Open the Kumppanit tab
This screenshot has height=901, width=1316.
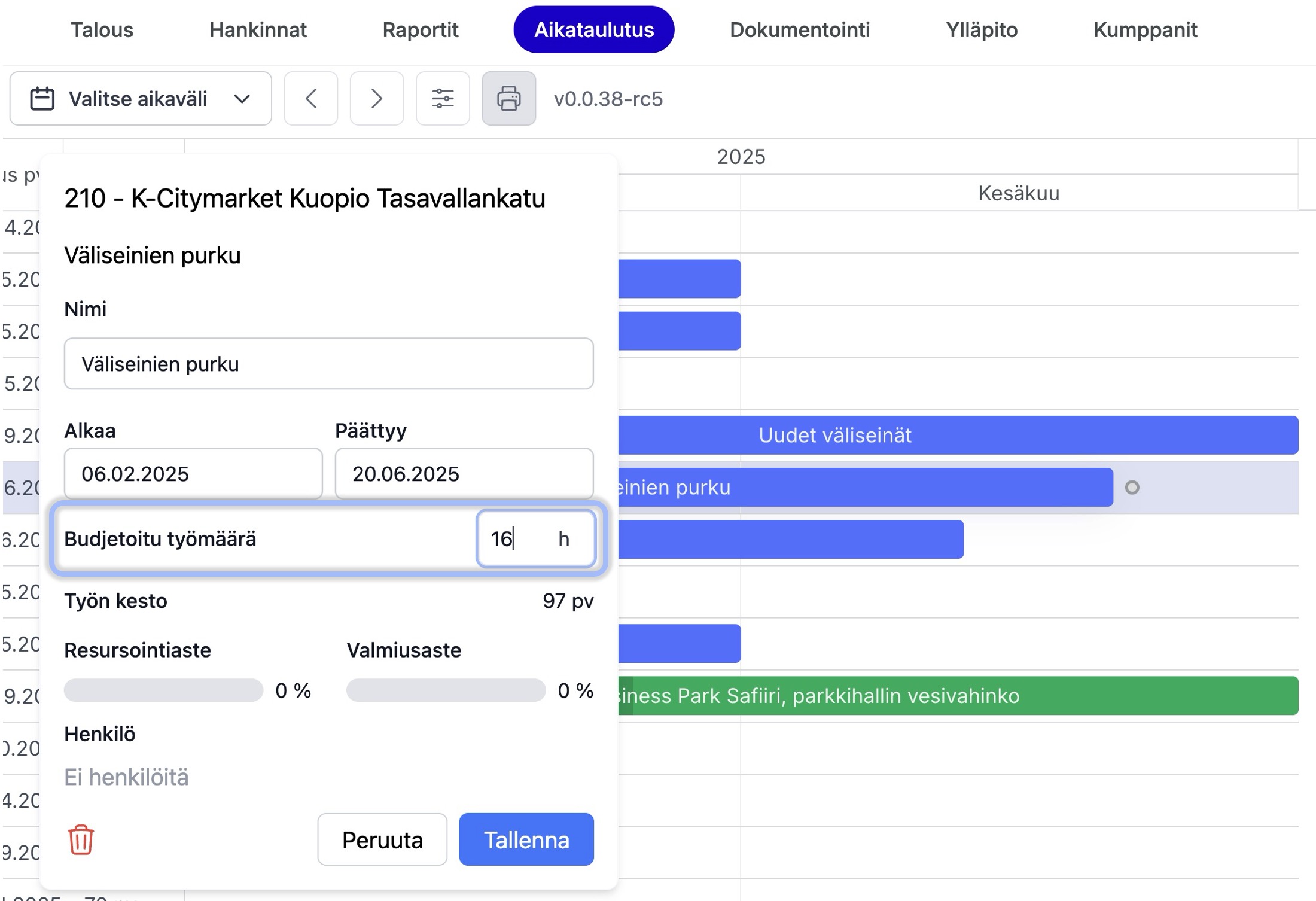(x=1144, y=30)
